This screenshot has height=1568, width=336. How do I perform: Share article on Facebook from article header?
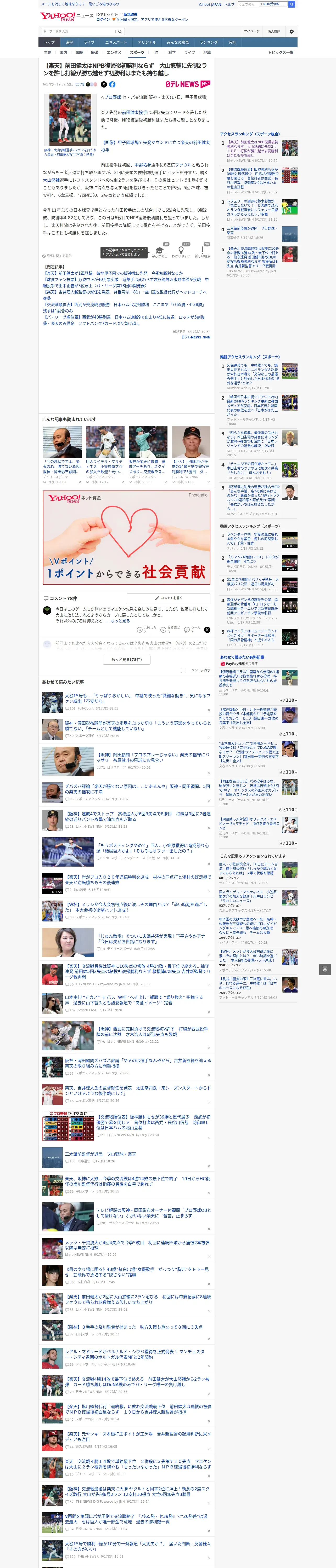point(112,85)
